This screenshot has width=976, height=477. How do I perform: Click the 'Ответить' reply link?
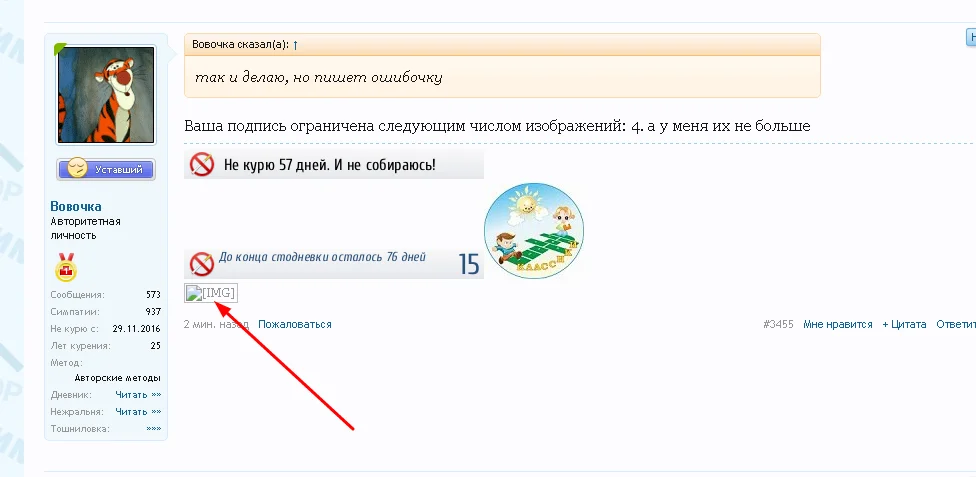pyautogui.click(x=956, y=324)
